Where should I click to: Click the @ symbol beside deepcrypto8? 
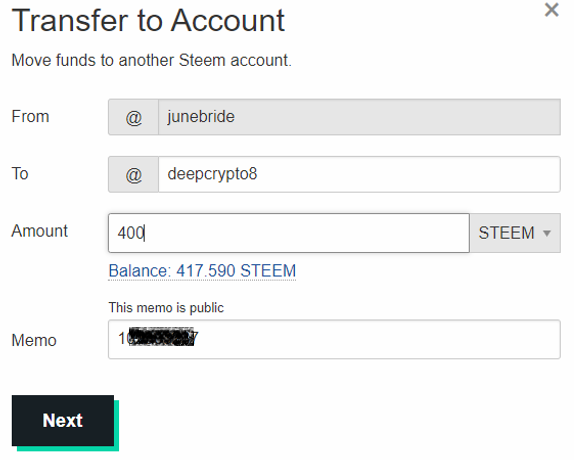pyautogui.click(x=133, y=174)
